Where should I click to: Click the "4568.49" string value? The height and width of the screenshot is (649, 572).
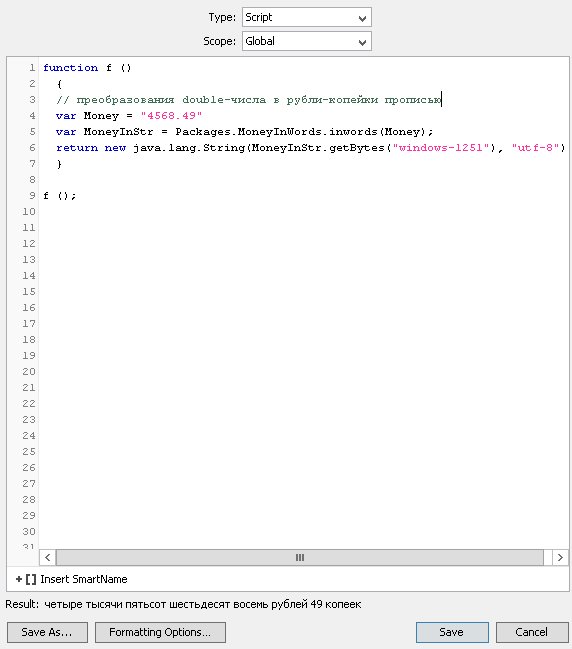pos(171,116)
